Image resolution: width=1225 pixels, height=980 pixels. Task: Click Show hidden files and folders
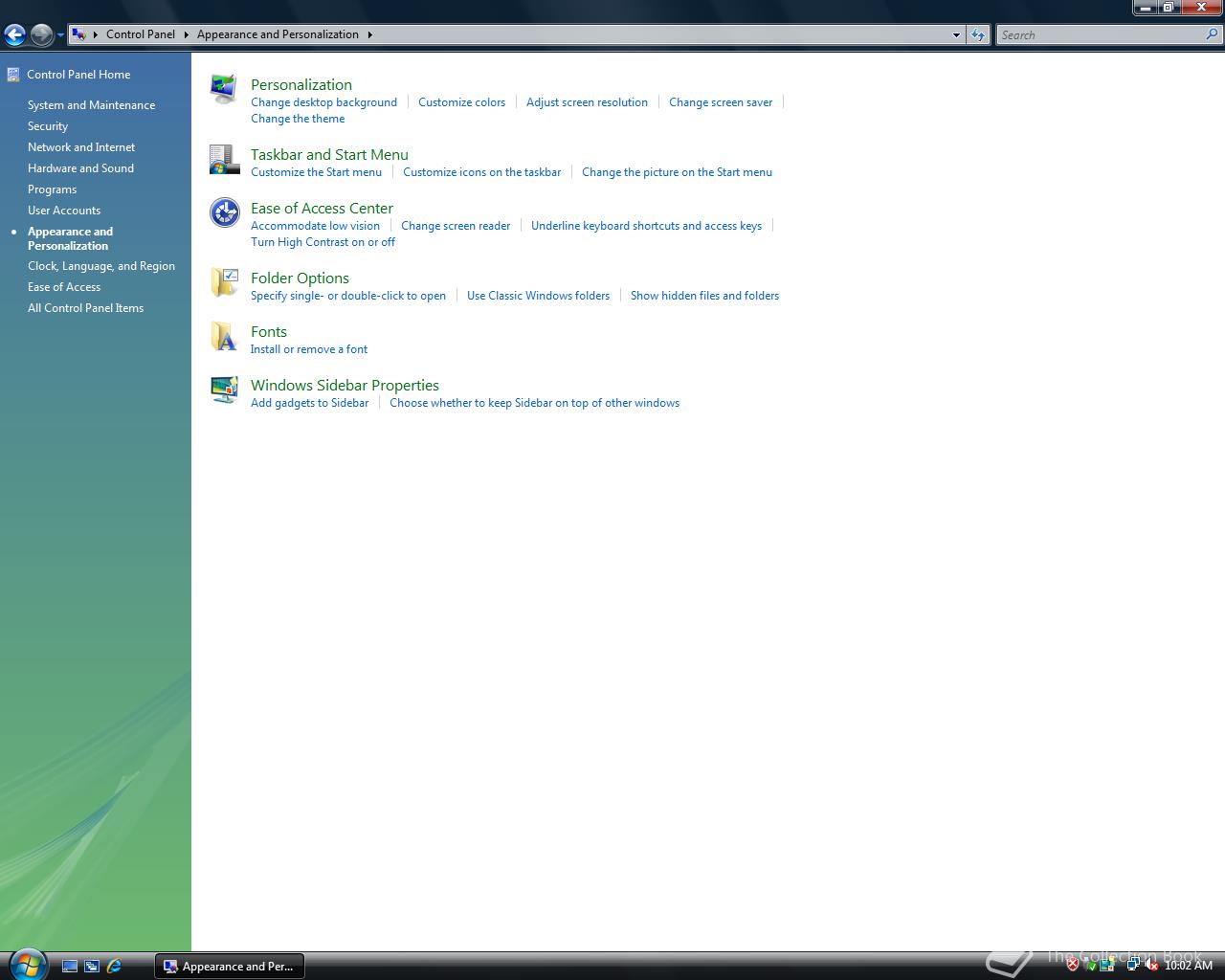[x=704, y=296]
